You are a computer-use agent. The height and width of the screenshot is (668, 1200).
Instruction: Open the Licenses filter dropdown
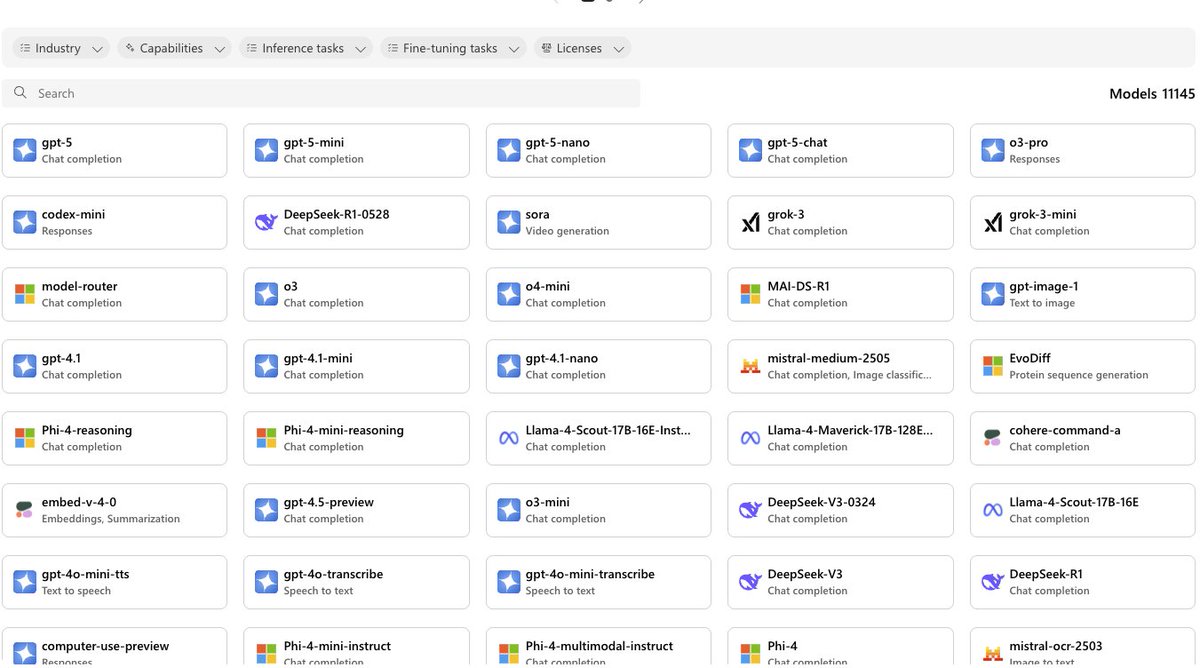click(x=582, y=48)
